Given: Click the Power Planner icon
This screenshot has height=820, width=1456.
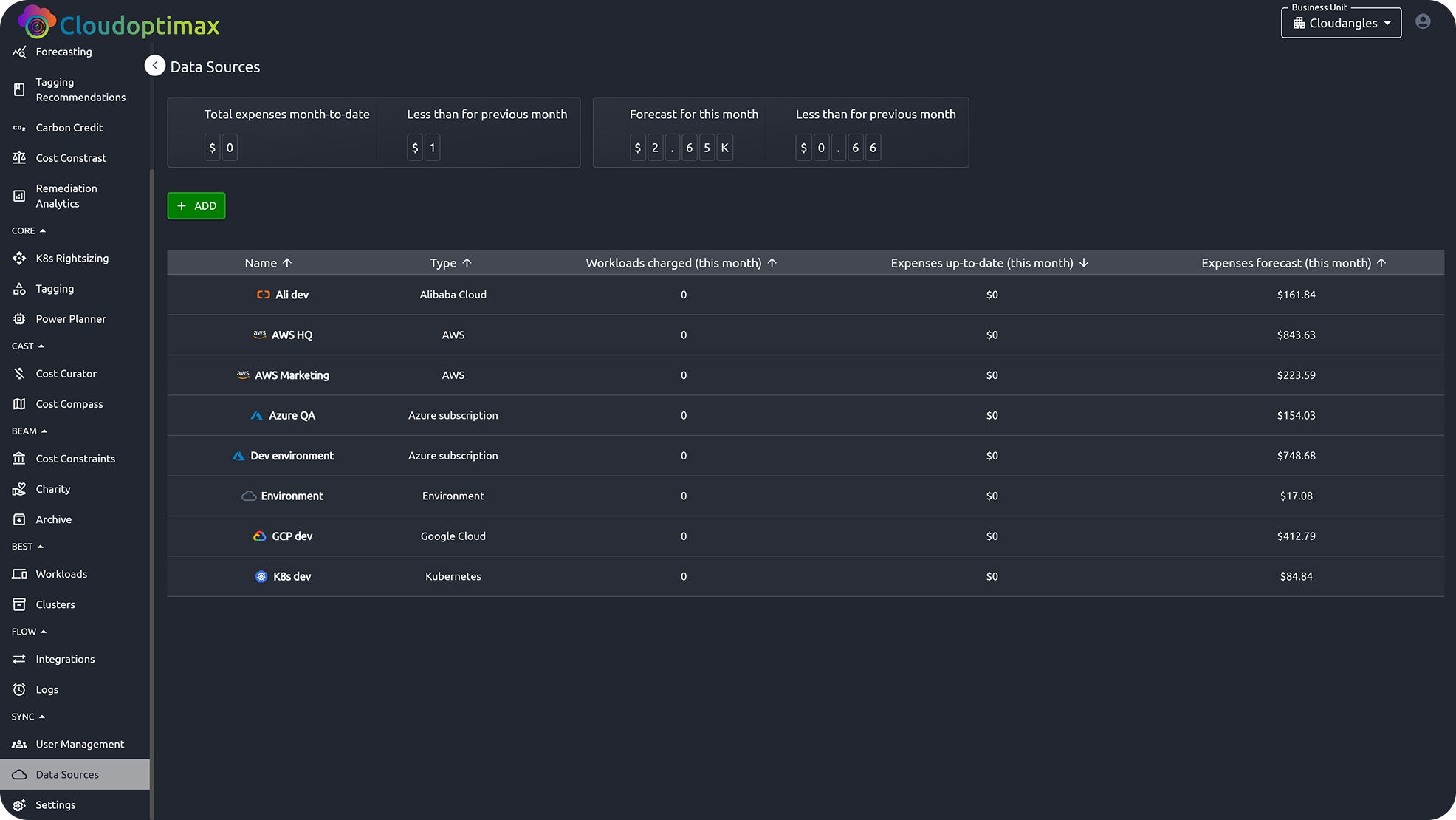Looking at the screenshot, I should click(19, 319).
